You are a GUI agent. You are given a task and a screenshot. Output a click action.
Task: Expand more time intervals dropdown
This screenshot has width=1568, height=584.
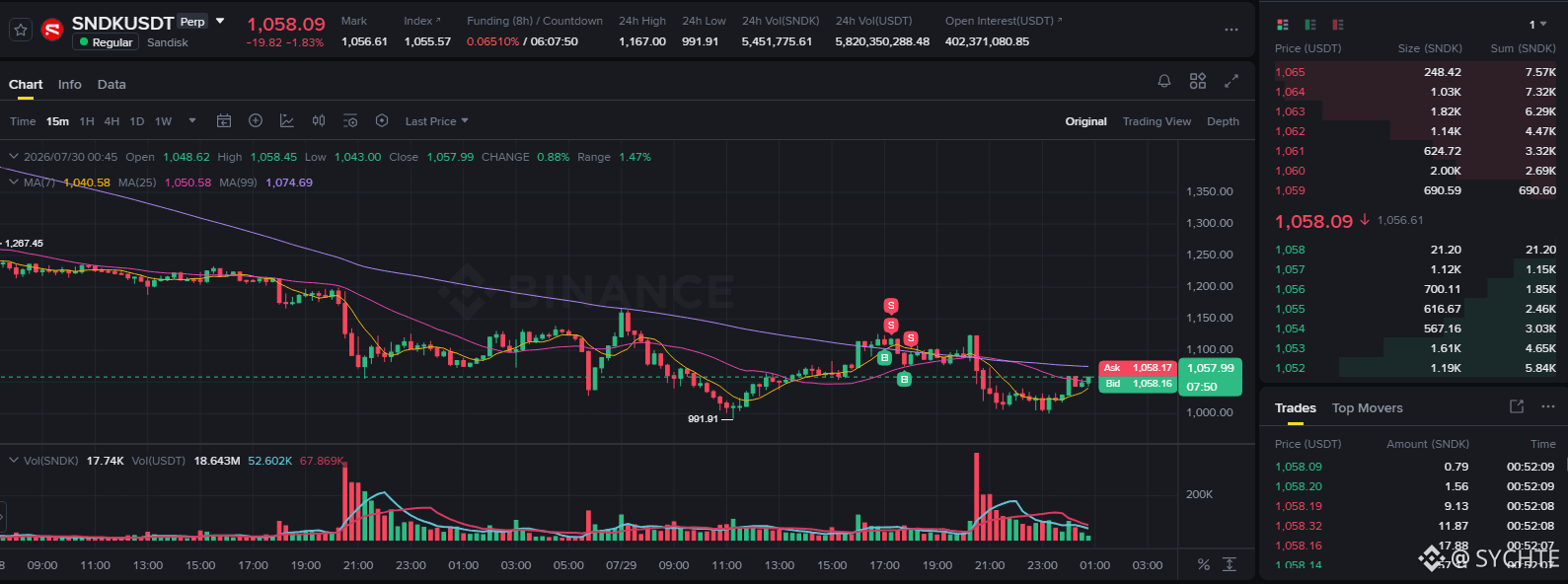click(192, 121)
